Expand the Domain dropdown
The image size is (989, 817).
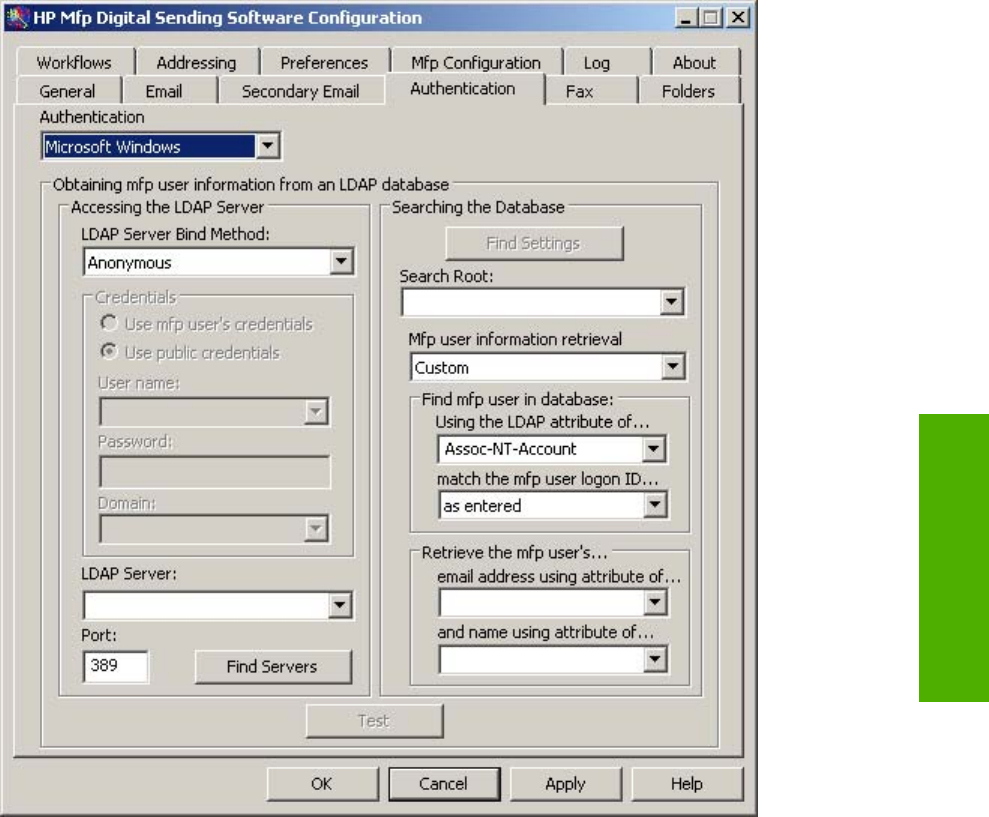coord(315,529)
